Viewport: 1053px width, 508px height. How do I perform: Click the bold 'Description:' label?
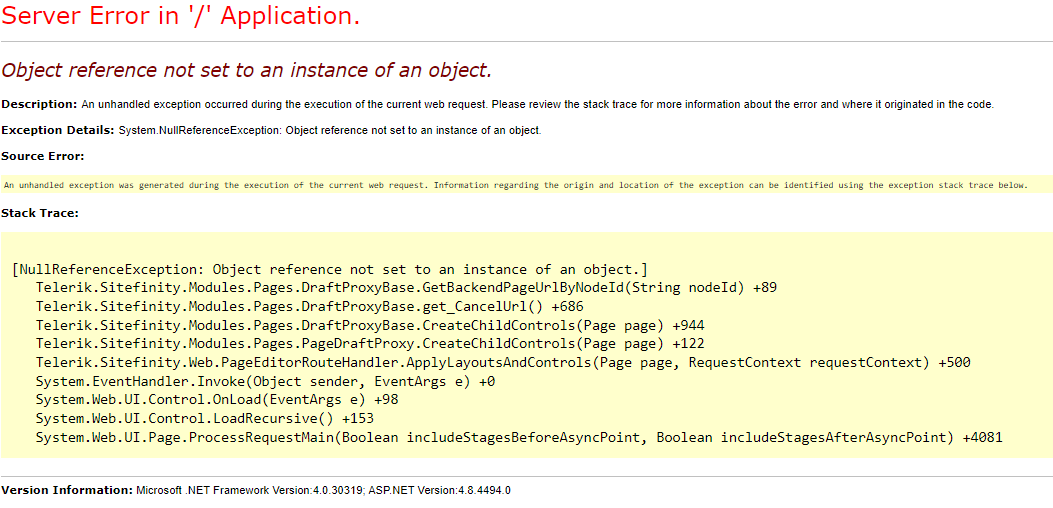pyautogui.click(x=39, y=104)
